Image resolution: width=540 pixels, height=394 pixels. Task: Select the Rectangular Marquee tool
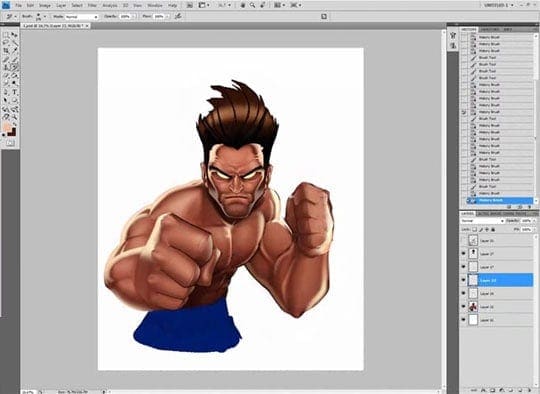click(6, 35)
